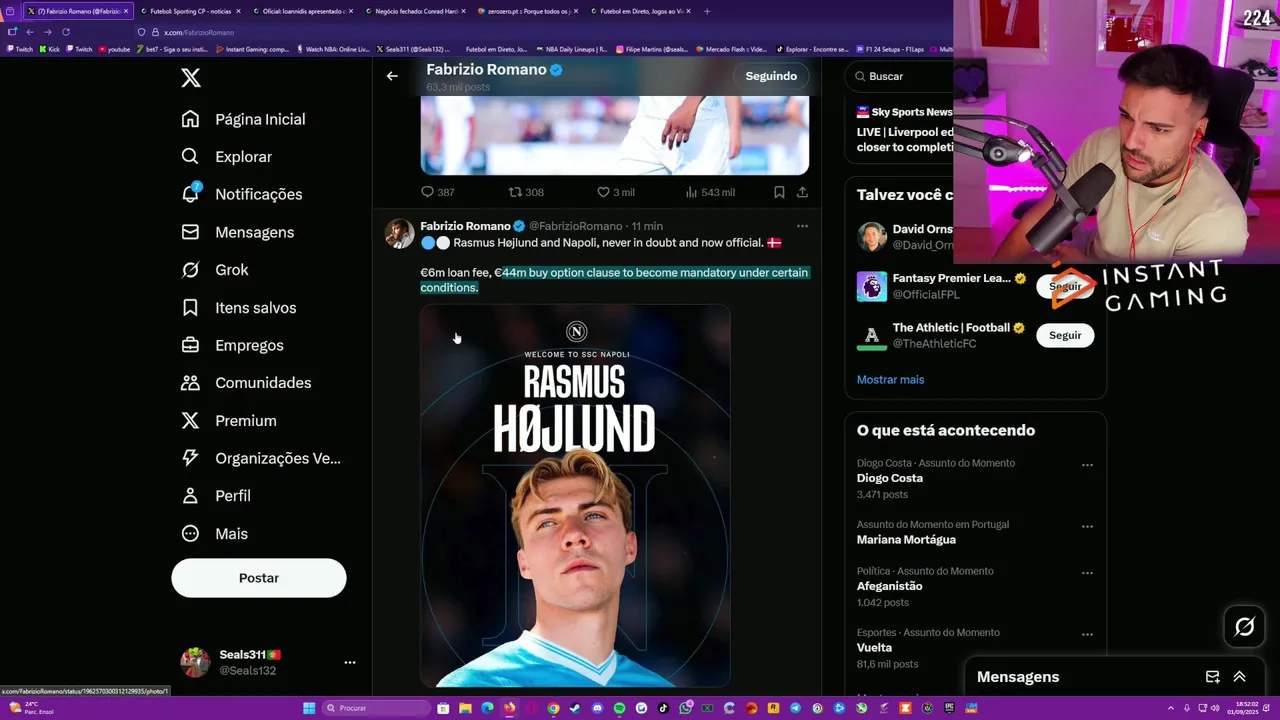Image resolution: width=1280 pixels, height=720 pixels.
Task: Open Perfil from the sidebar
Action: click(x=215, y=496)
